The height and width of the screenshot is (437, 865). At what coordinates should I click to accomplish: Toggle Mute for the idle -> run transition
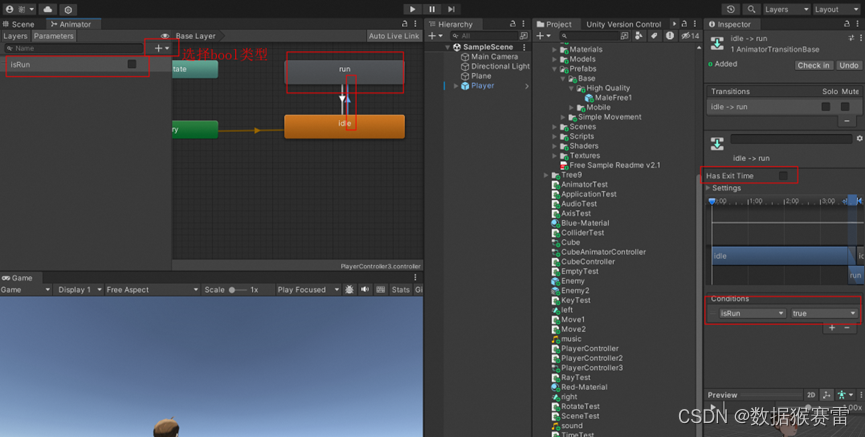(845, 106)
